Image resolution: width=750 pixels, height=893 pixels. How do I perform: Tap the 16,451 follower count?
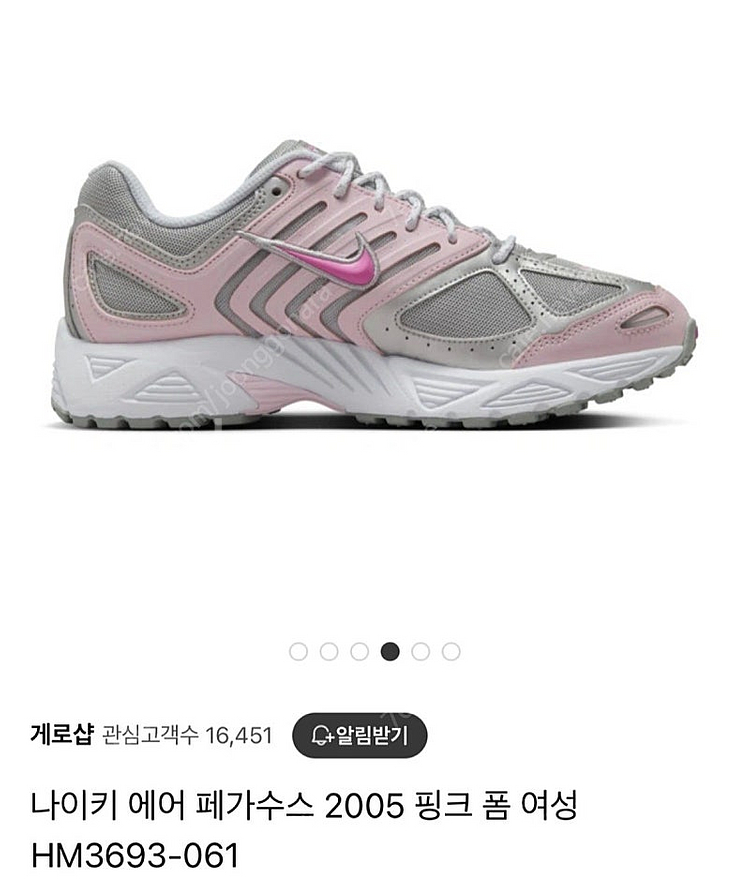(x=239, y=736)
